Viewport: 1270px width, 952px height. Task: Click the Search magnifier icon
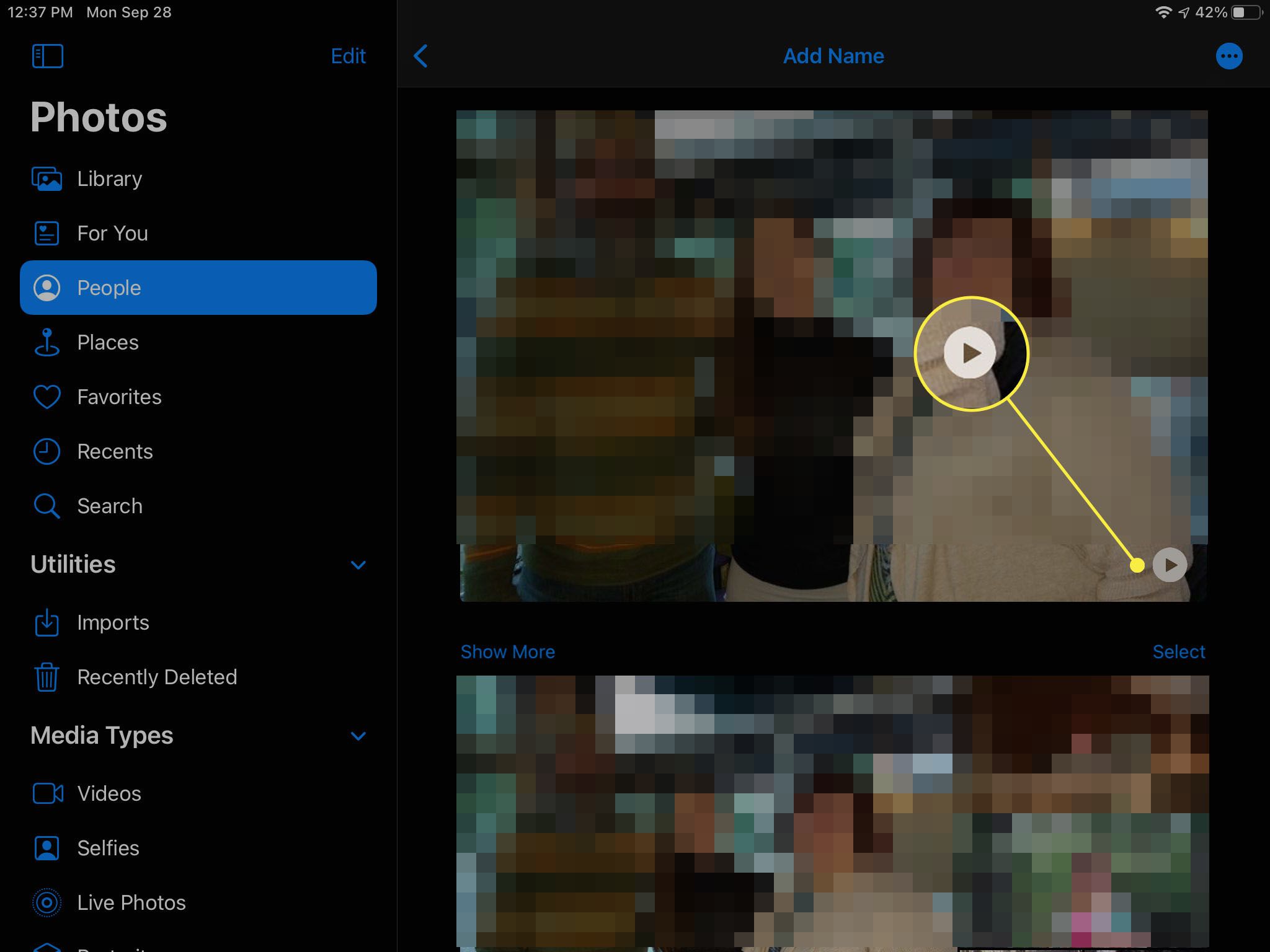(x=47, y=506)
